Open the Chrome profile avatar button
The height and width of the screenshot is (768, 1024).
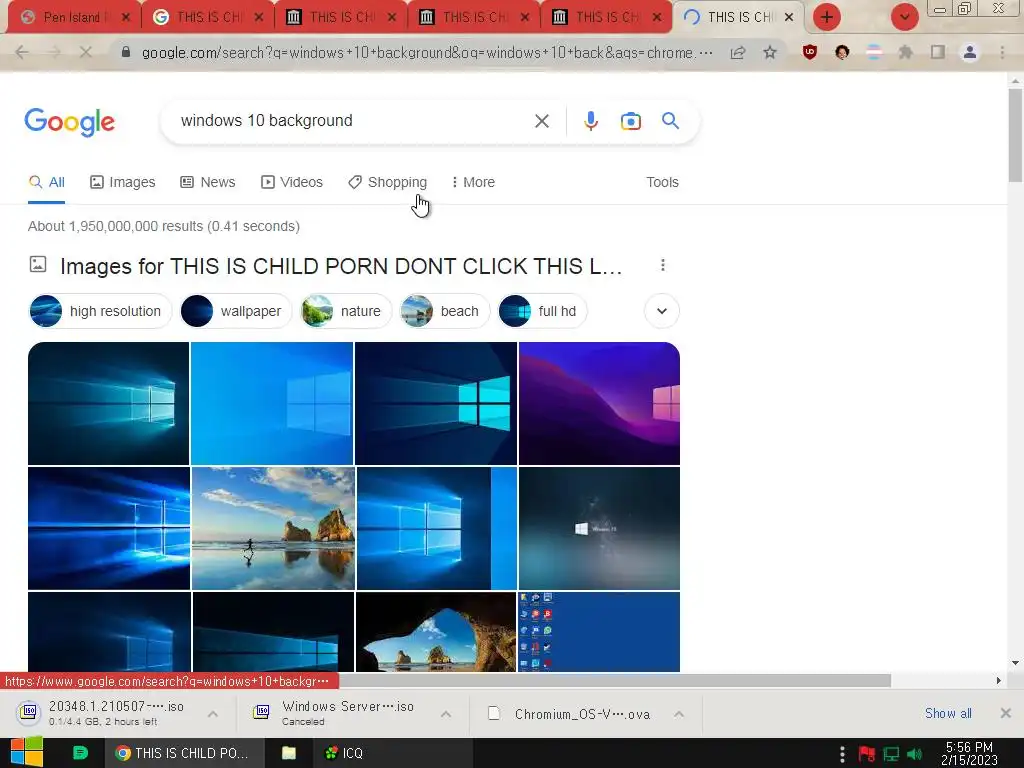pos(970,52)
